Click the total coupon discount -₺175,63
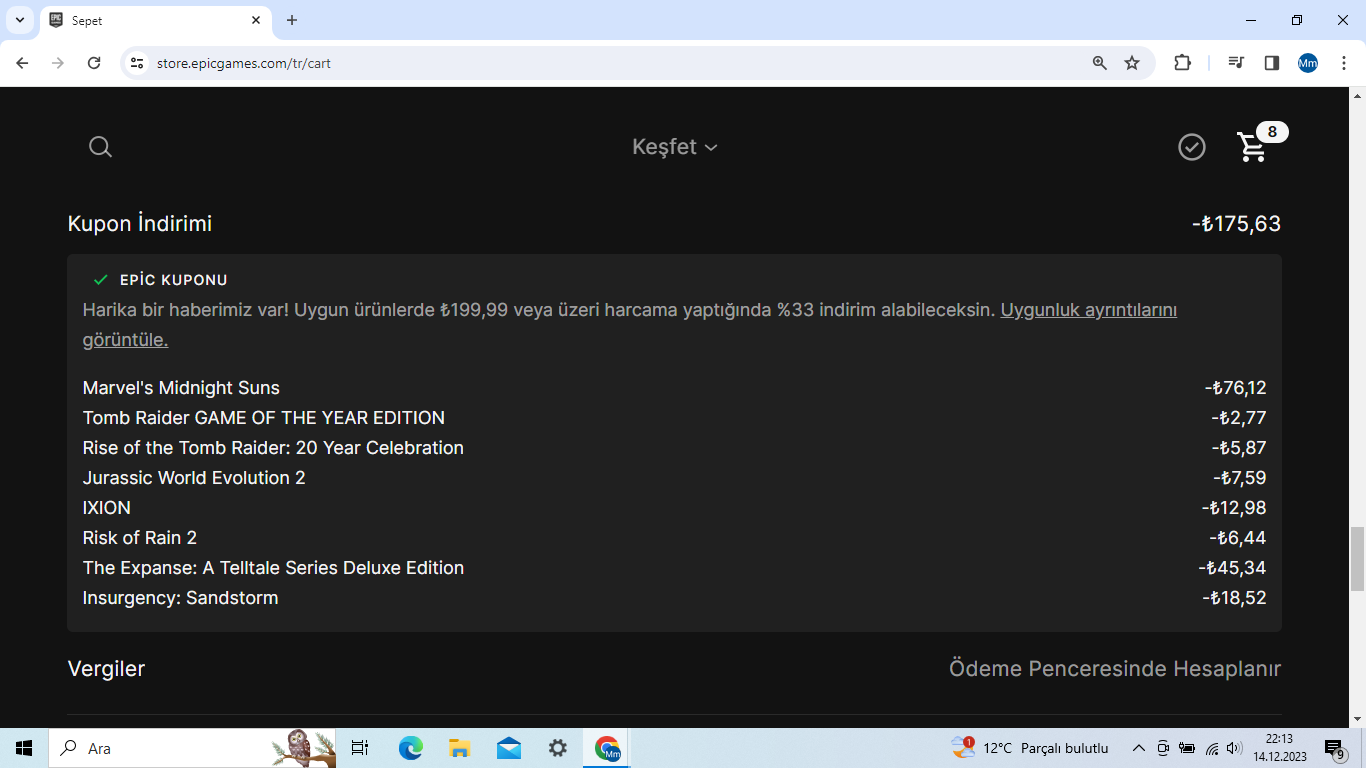 pyautogui.click(x=1236, y=224)
